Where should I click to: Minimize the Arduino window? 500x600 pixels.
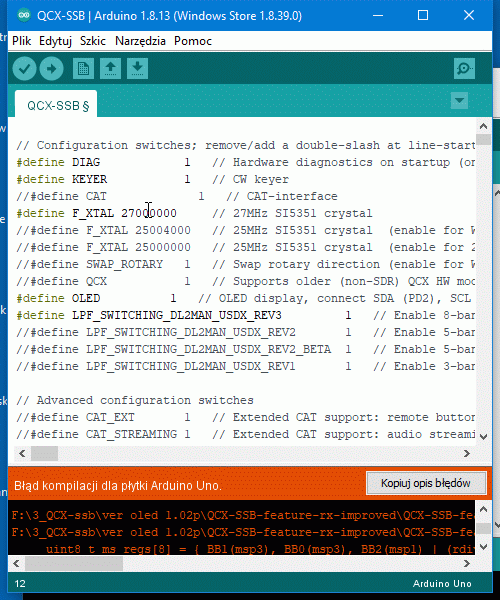pyautogui.click(x=378, y=15)
